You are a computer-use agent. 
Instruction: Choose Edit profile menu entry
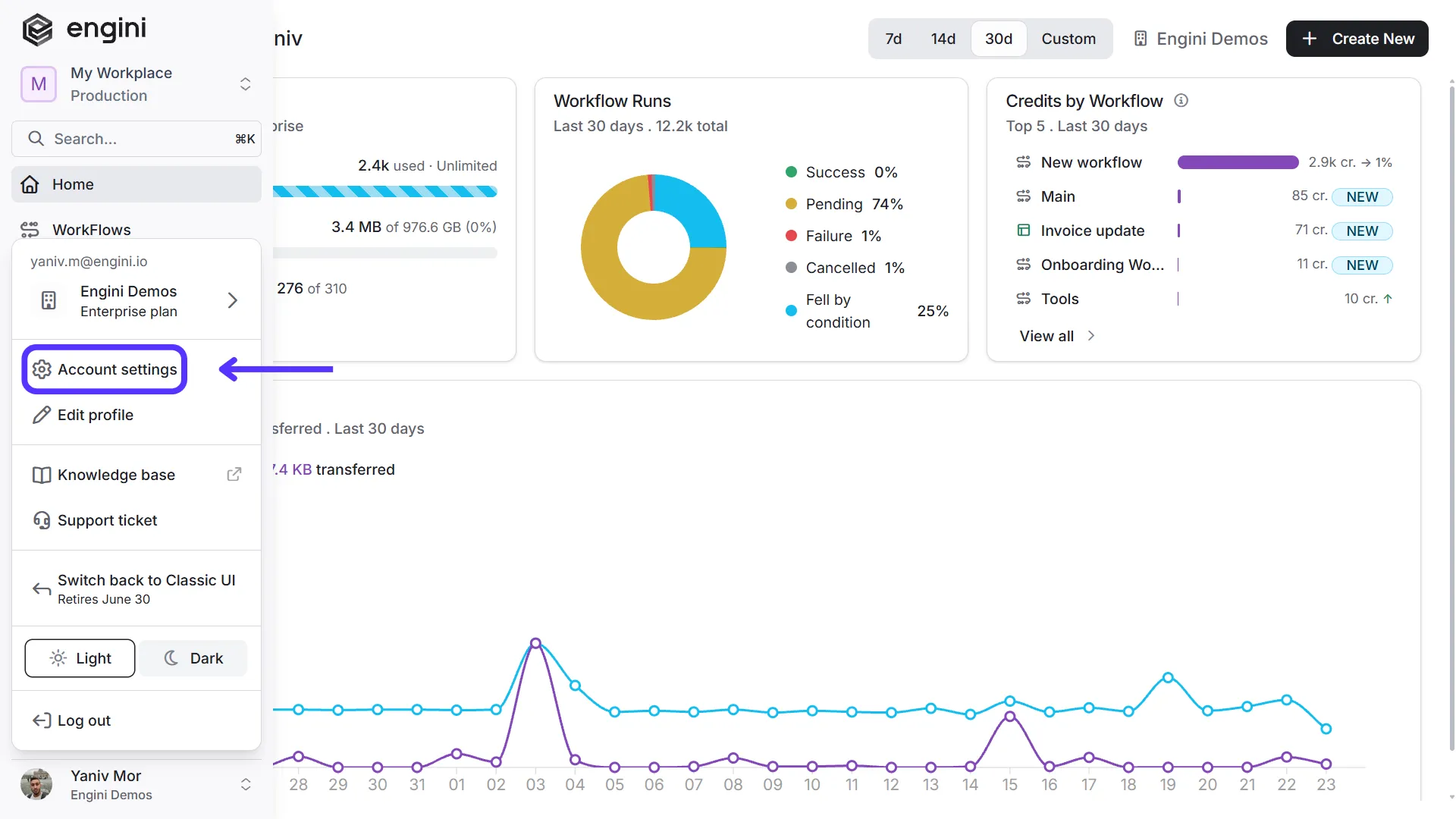136,415
